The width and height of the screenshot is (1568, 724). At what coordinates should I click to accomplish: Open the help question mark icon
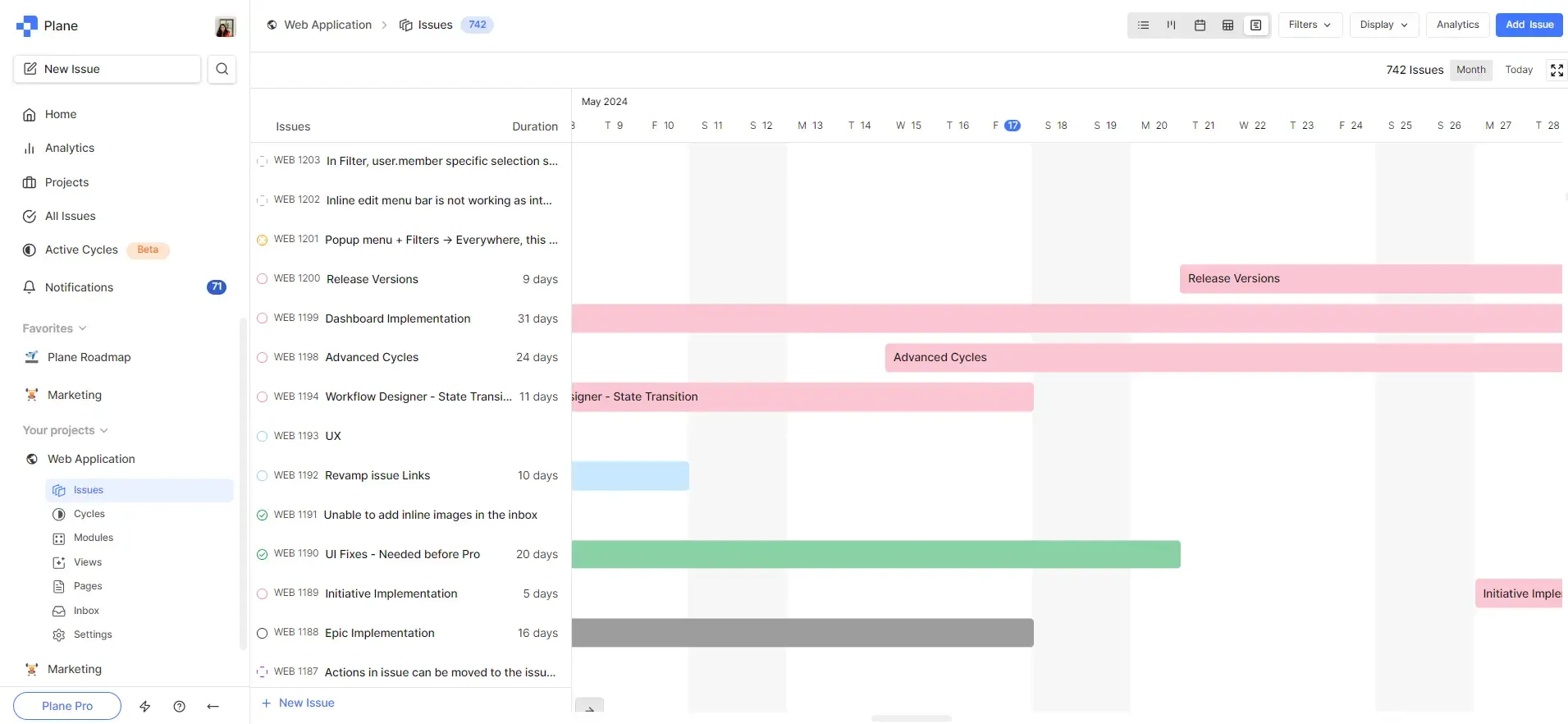(x=179, y=706)
